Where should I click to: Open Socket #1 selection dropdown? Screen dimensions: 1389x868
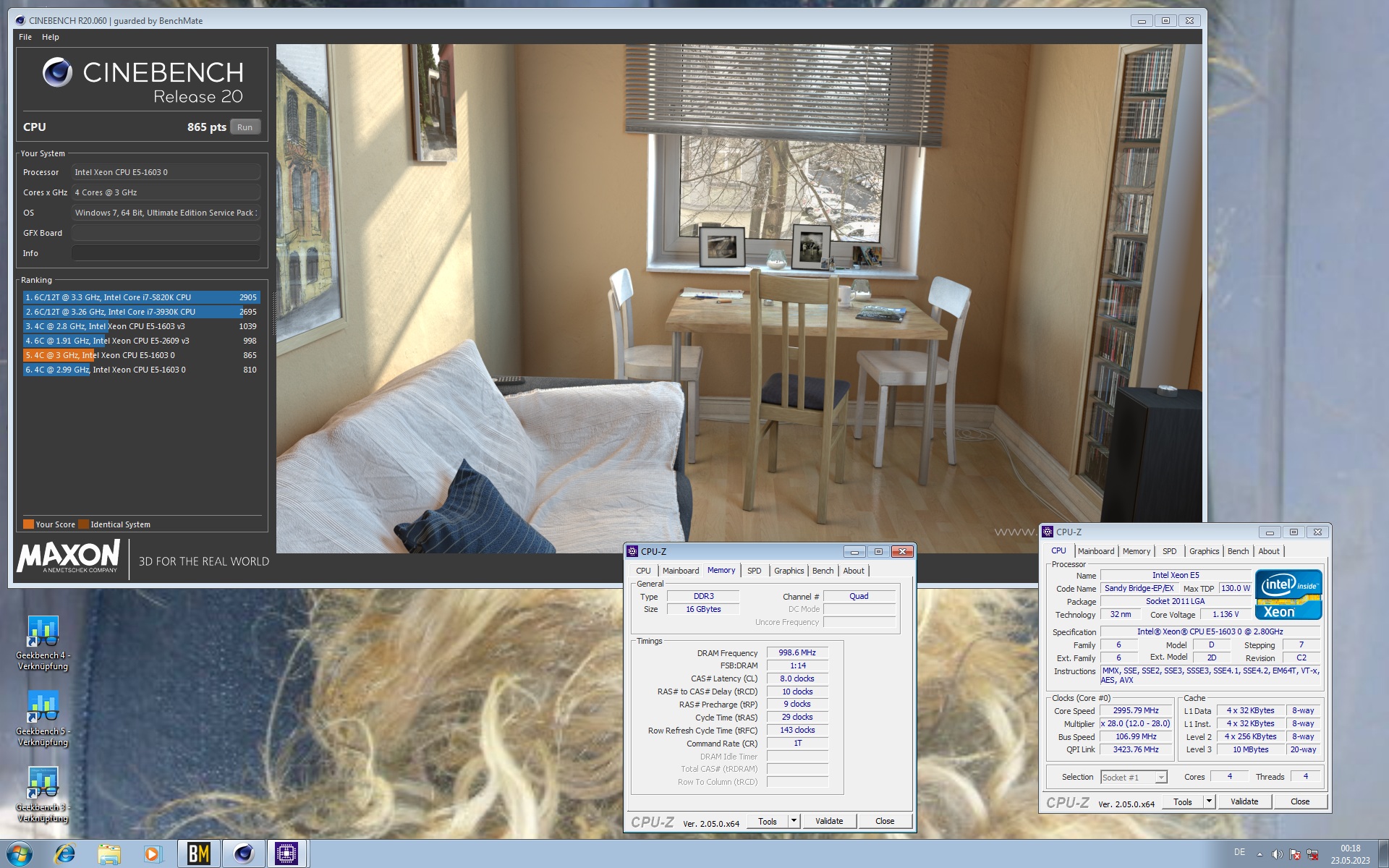[1134, 778]
